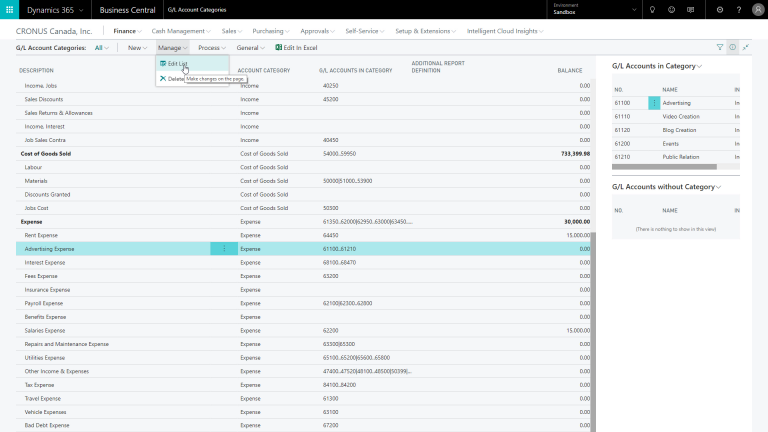The image size is (768, 432).
Task: Open the smiley feedback icon
Action: tap(672, 9)
